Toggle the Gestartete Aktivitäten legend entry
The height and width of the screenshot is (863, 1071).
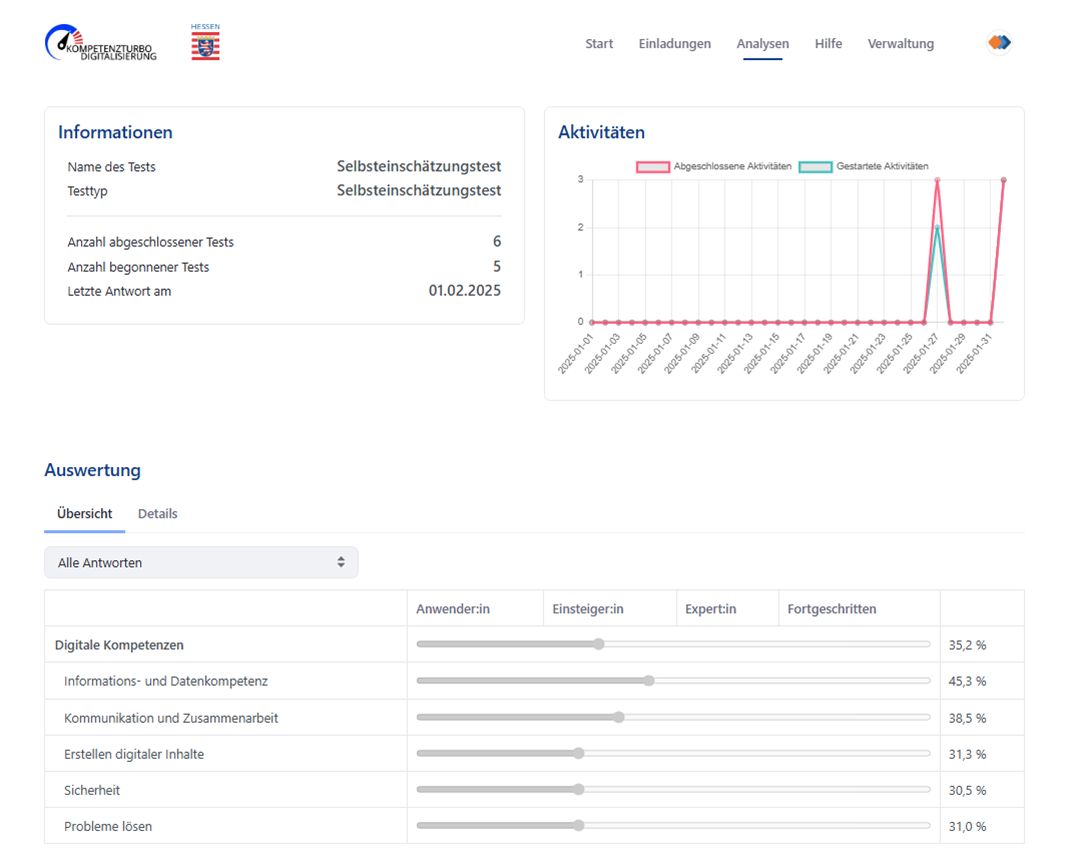pyautogui.click(x=865, y=166)
